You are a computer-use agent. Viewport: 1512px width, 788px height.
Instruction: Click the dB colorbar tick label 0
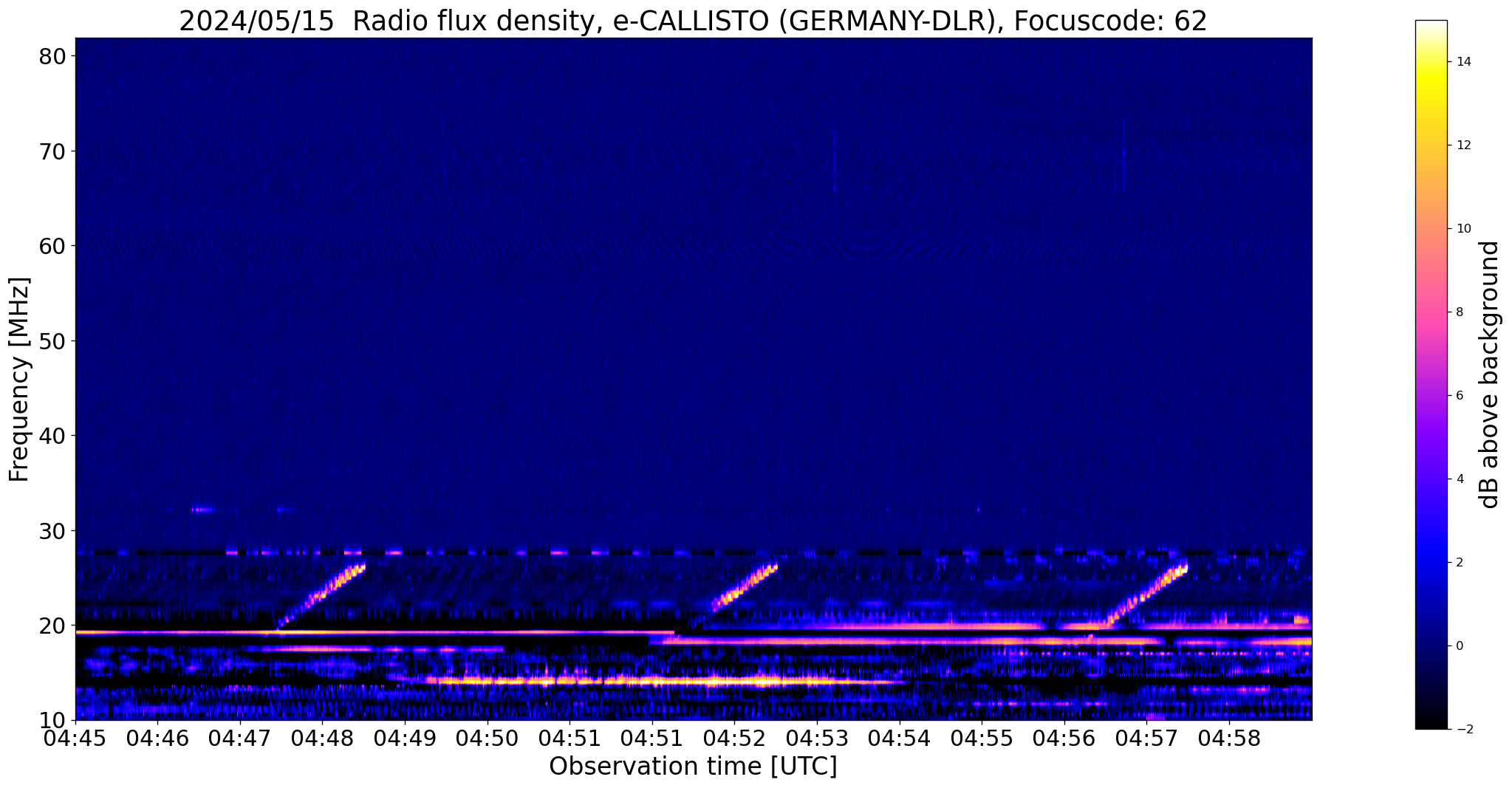(1460, 646)
